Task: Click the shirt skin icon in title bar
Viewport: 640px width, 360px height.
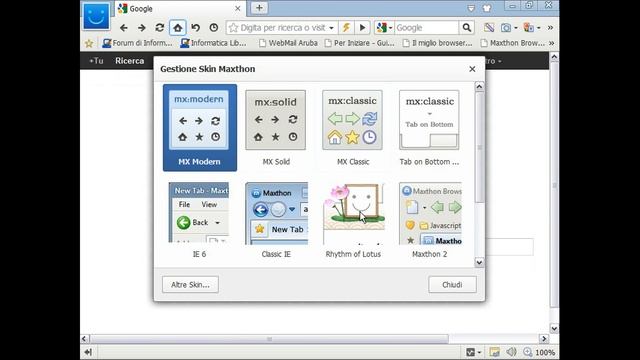Action: [x=487, y=8]
